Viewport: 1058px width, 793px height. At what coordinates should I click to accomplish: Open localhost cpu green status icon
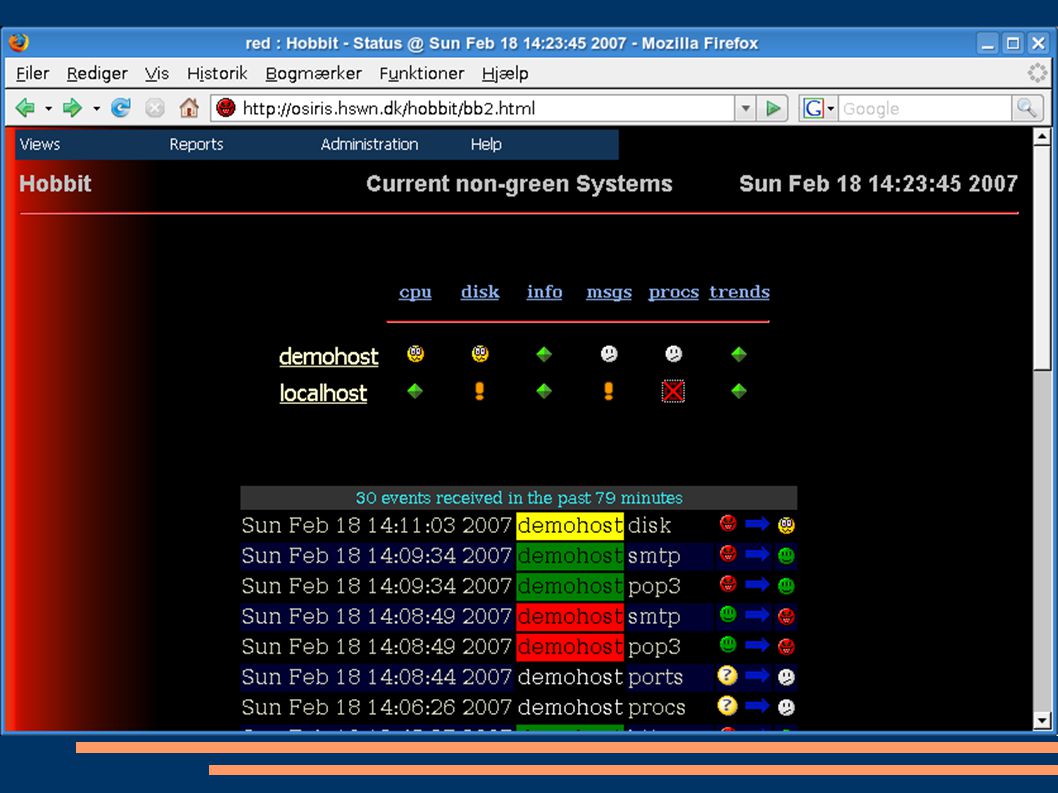tap(415, 391)
